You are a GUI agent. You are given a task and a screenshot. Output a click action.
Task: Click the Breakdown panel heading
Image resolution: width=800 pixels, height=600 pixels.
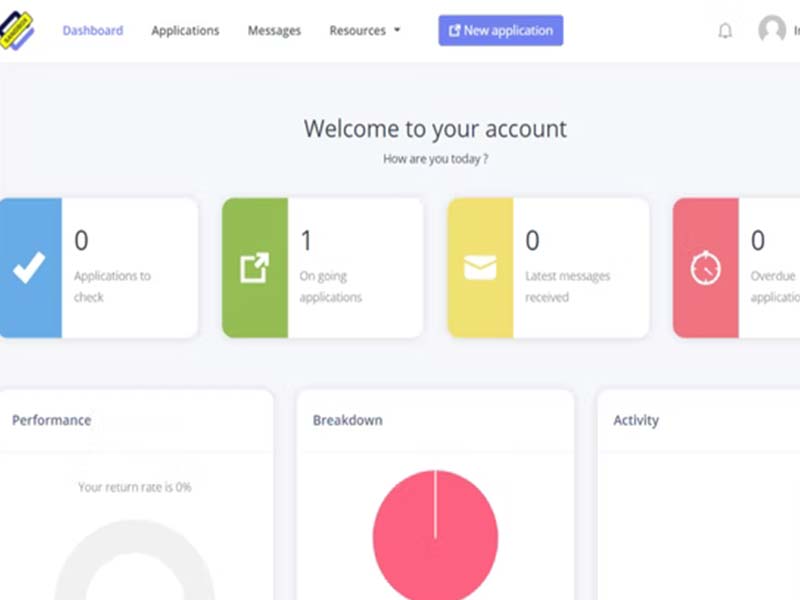[347, 420]
